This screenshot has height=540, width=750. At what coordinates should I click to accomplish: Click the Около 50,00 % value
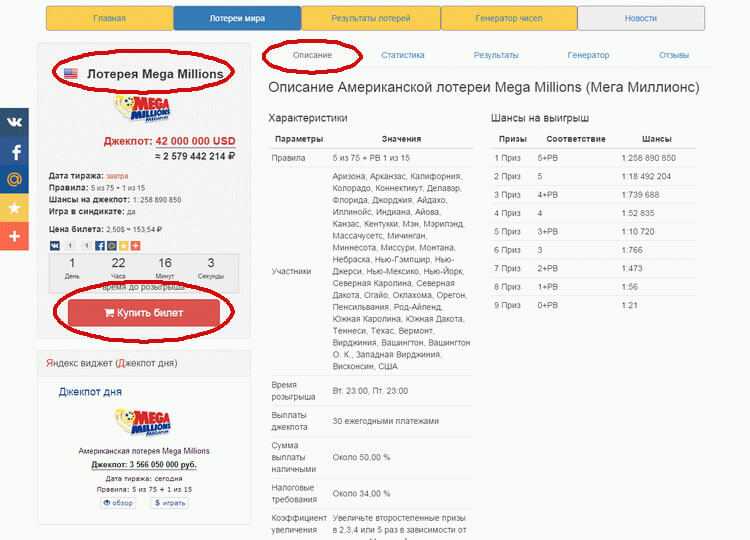[x=361, y=457]
